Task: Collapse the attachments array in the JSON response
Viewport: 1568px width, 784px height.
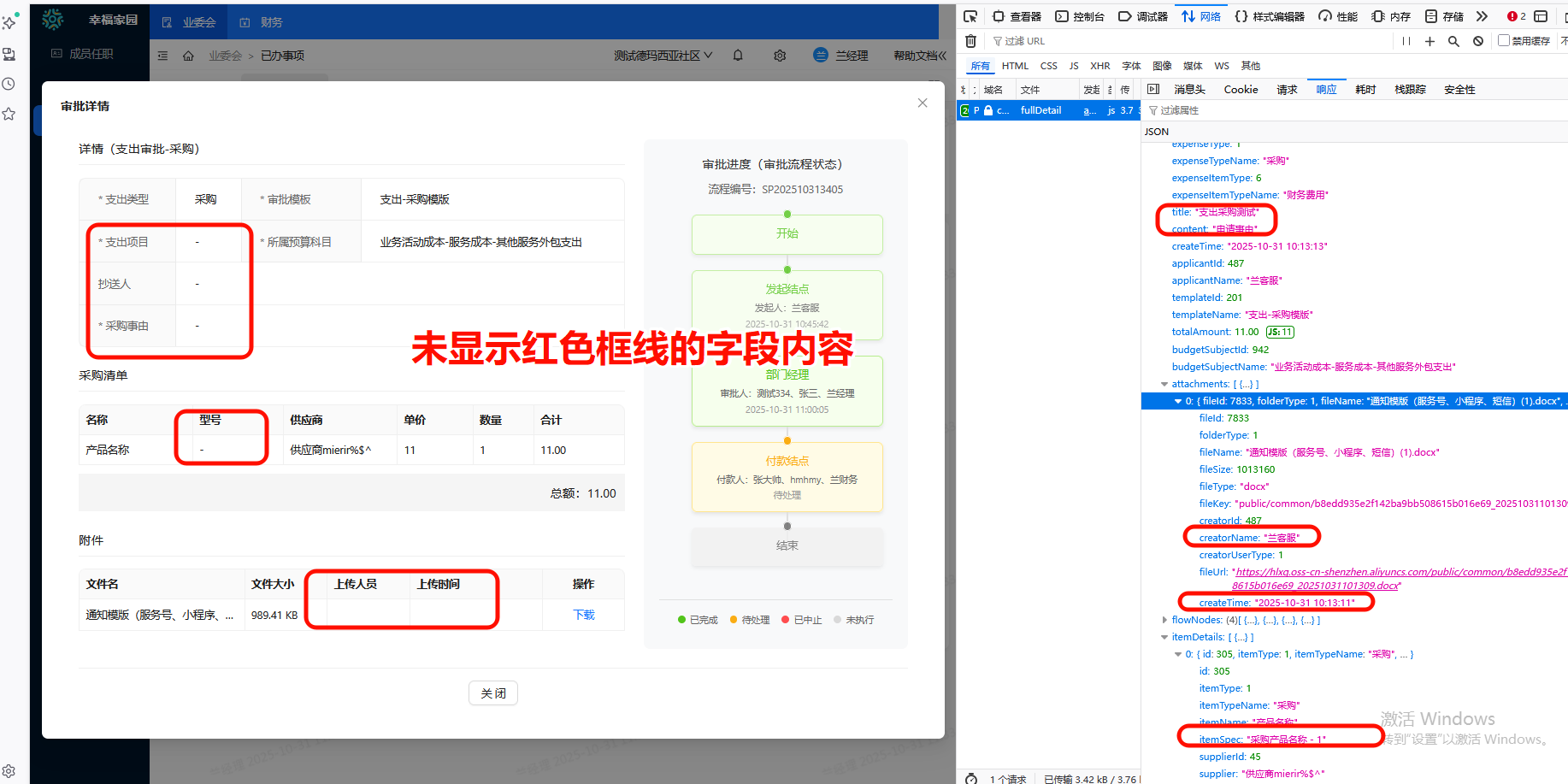Action: [1165, 383]
